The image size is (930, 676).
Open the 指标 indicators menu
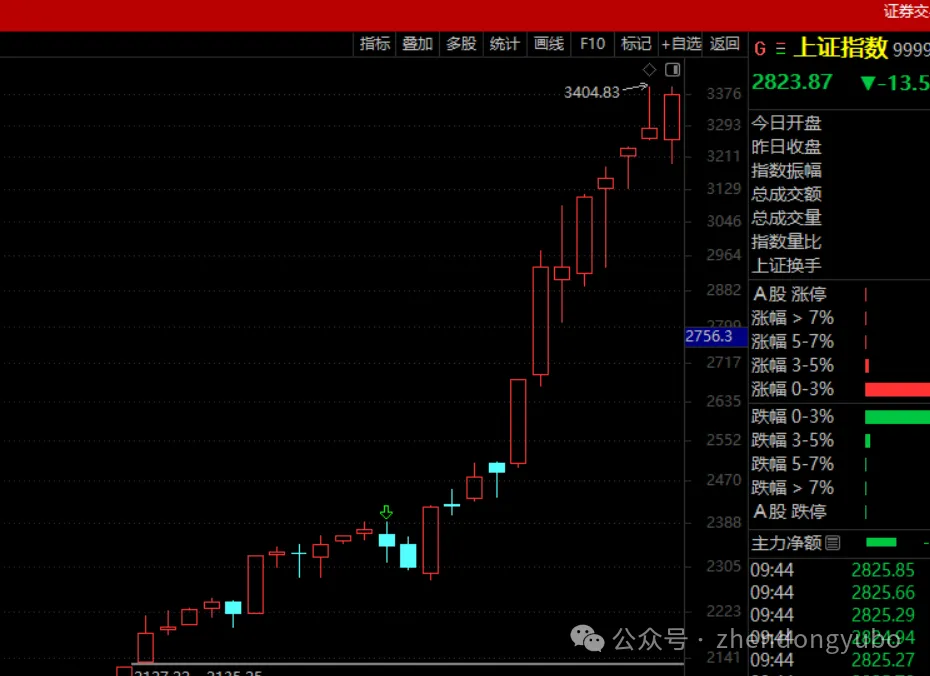pos(375,44)
